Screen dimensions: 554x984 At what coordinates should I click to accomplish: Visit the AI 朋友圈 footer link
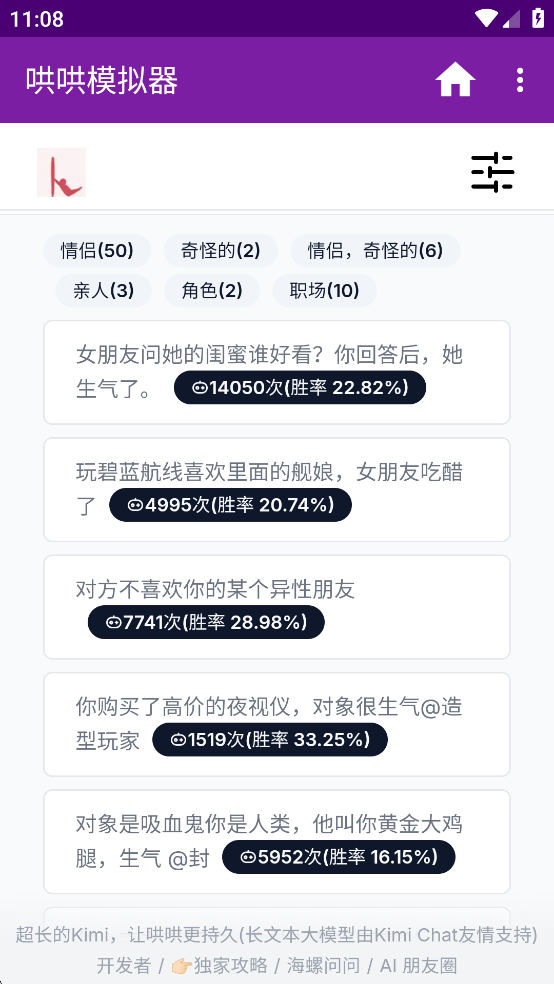click(x=418, y=965)
